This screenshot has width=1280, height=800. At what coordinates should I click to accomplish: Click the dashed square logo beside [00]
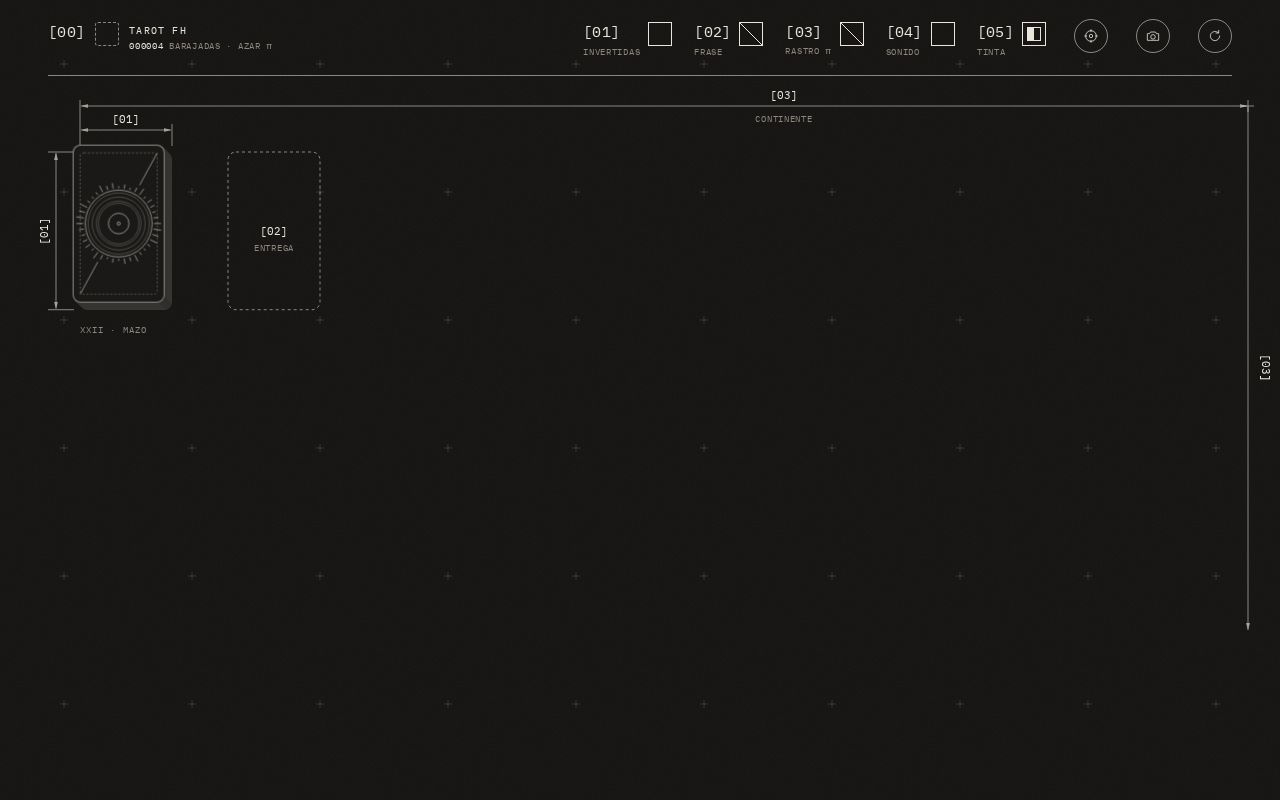[x=107, y=34]
